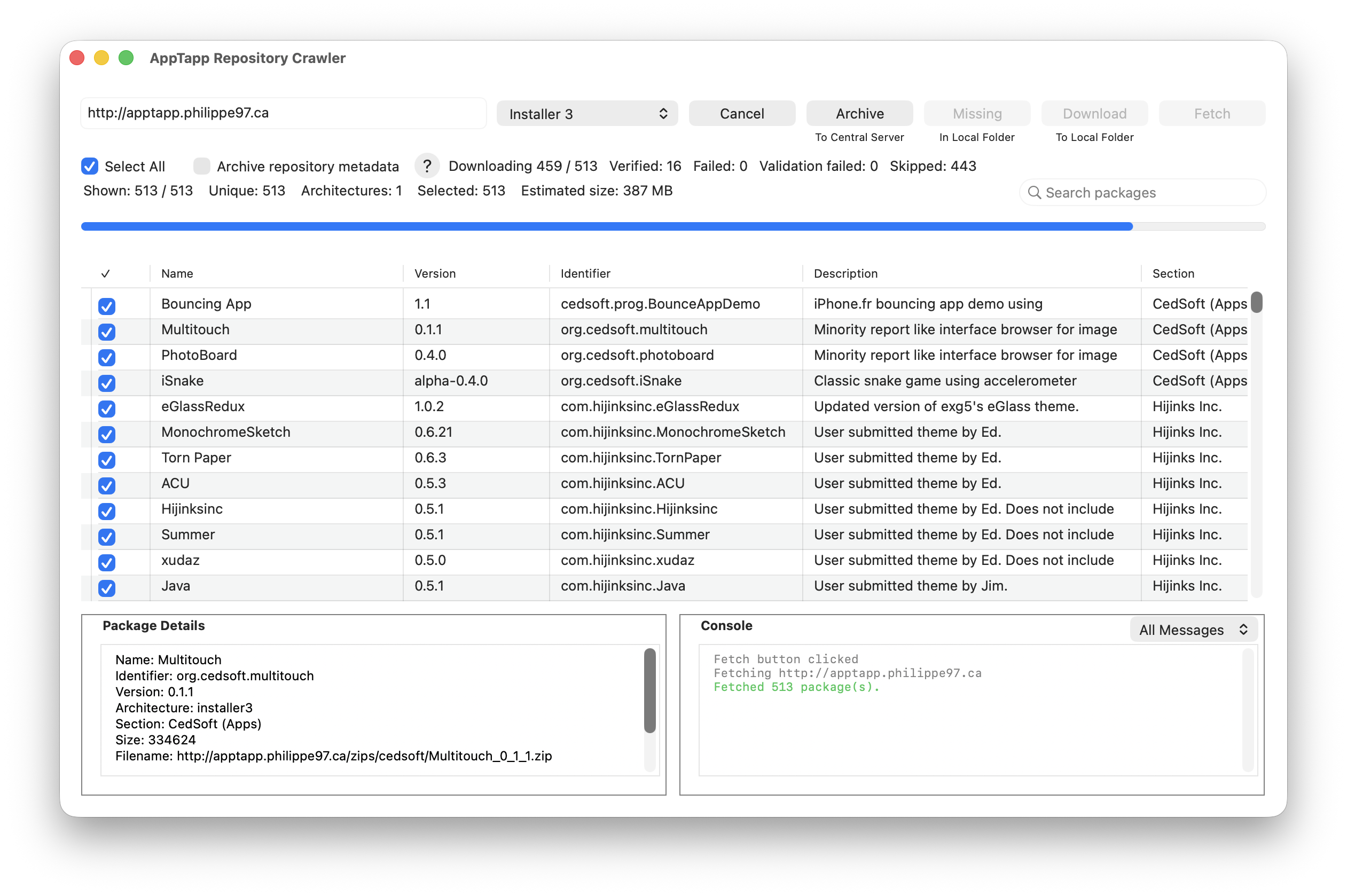Uncheck the Java row checkbox
The width and height of the screenshot is (1347, 896).
(x=107, y=588)
